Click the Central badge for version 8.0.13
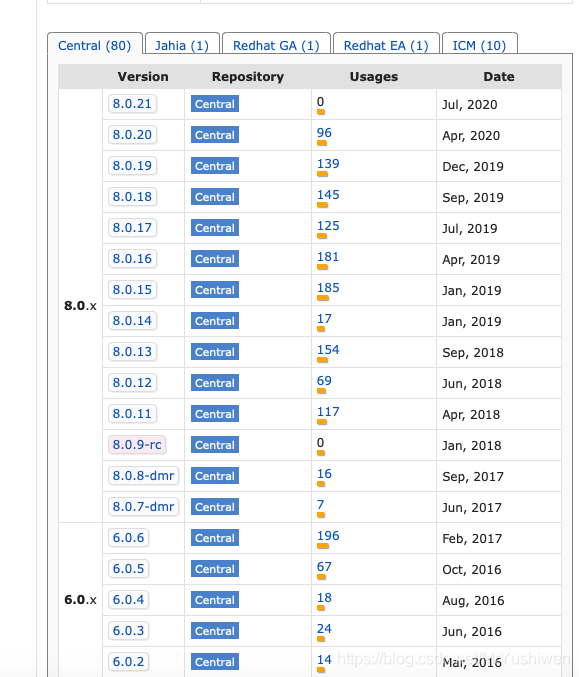This screenshot has width=579, height=677. tap(215, 352)
